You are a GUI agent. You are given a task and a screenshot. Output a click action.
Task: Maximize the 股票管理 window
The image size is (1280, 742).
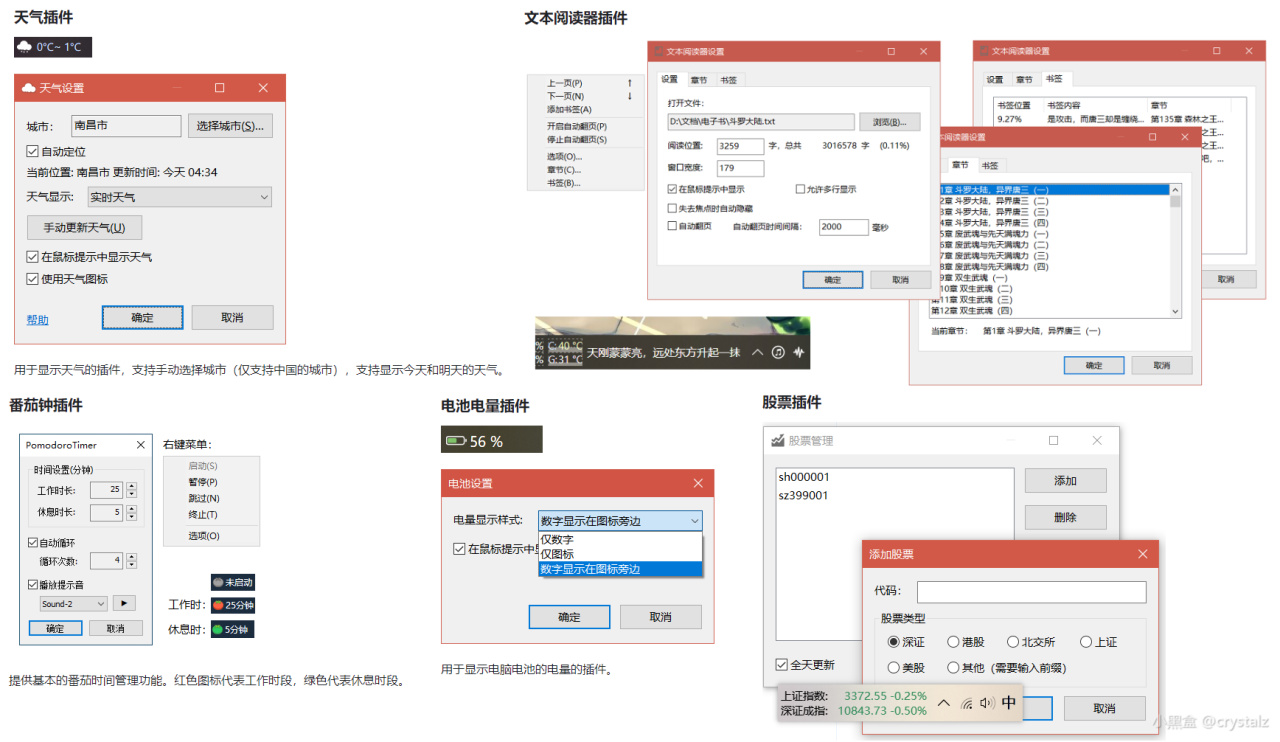click(x=1053, y=441)
